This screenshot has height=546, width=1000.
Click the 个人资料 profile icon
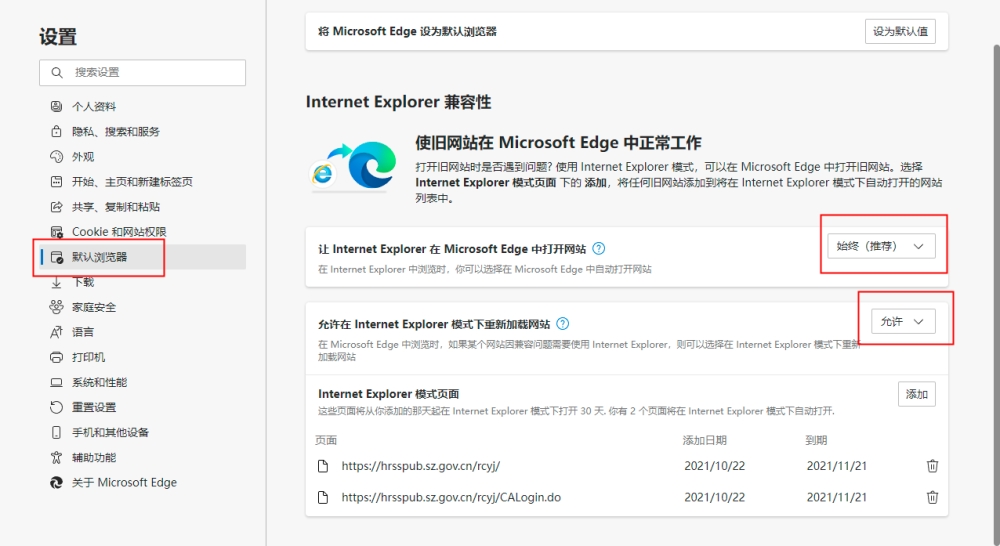pos(56,106)
